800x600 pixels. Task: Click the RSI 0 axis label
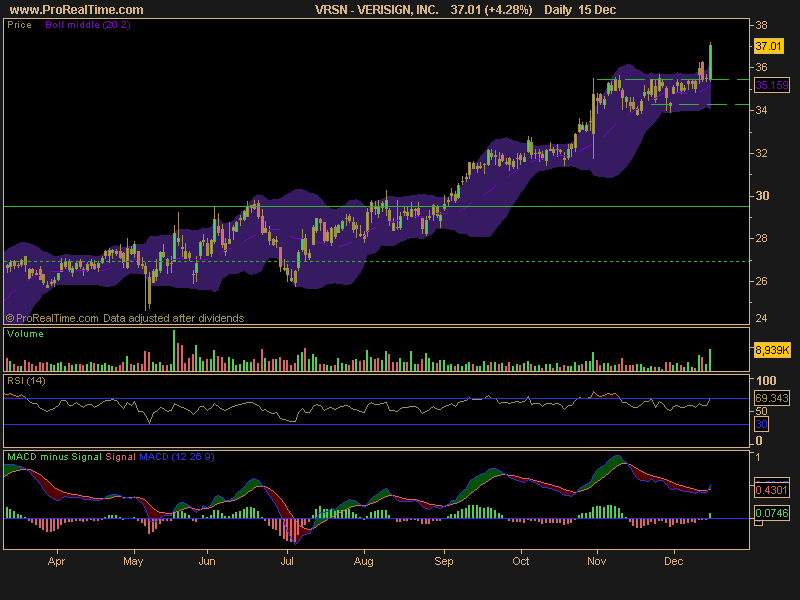point(759,440)
